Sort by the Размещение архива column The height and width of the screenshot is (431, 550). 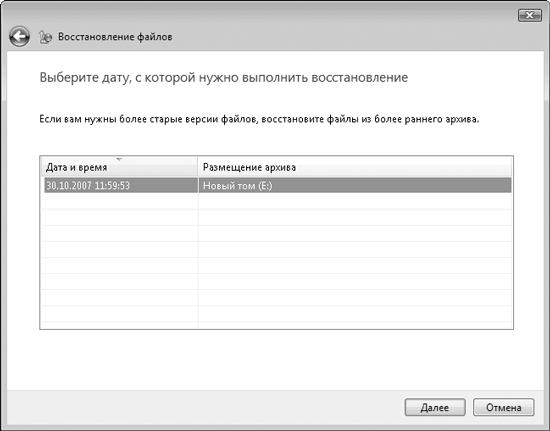354,167
